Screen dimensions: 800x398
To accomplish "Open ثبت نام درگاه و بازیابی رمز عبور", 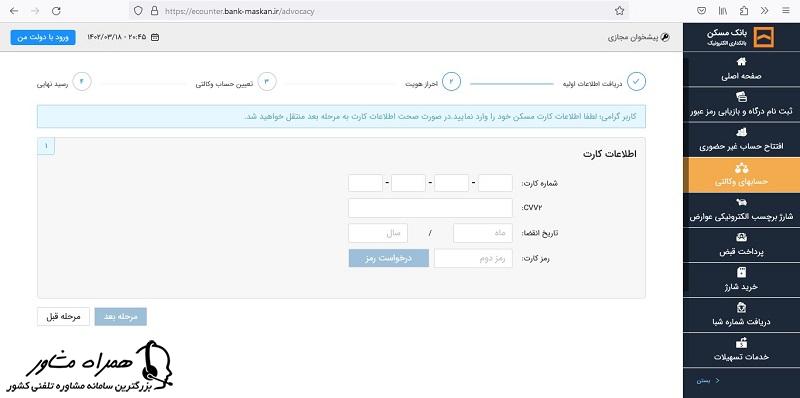I will [x=741, y=104].
